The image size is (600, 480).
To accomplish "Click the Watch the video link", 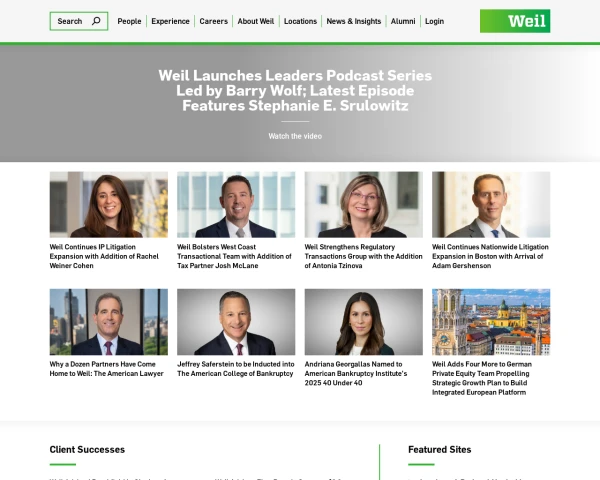I will (x=295, y=136).
